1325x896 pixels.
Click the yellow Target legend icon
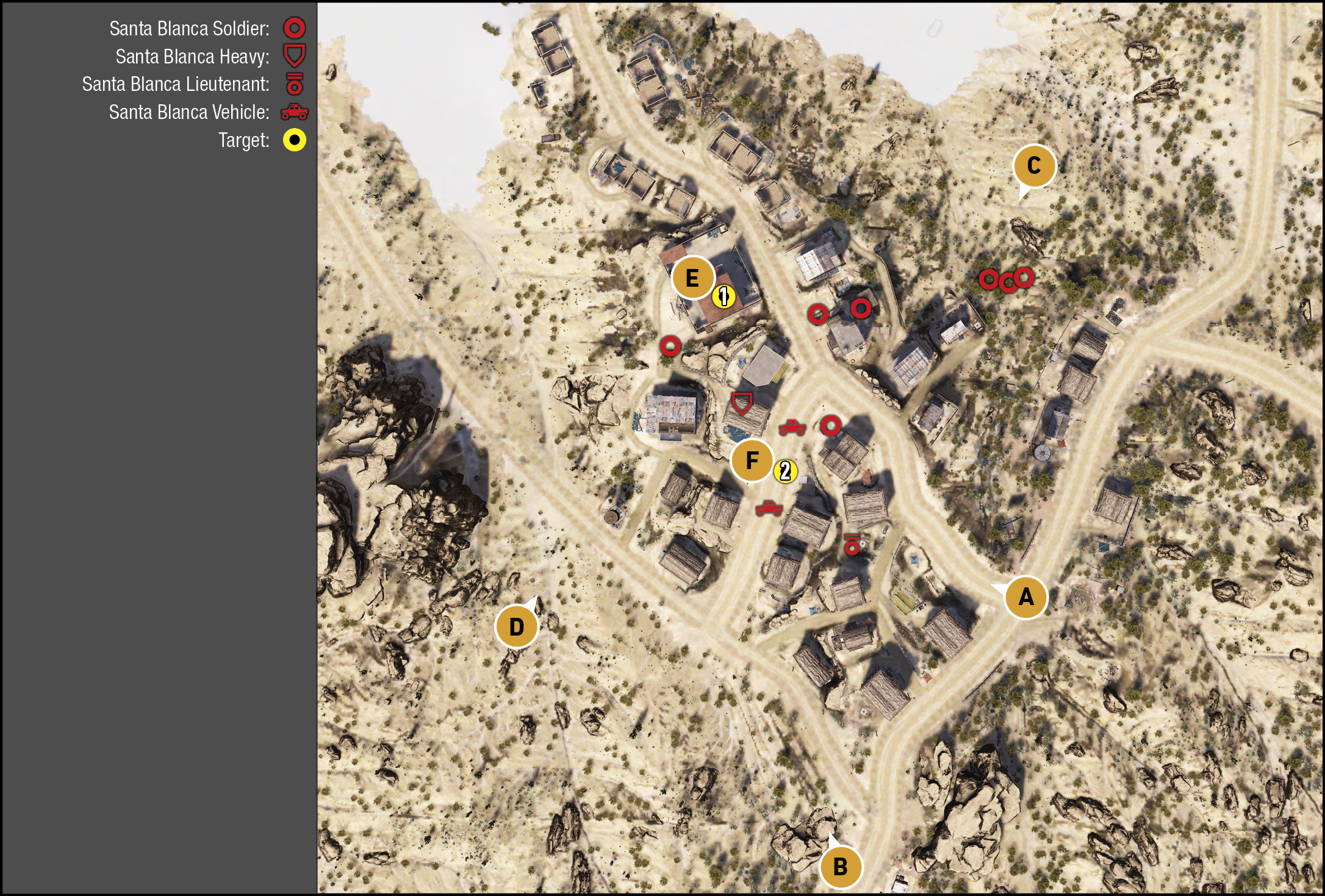pyautogui.click(x=295, y=140)
